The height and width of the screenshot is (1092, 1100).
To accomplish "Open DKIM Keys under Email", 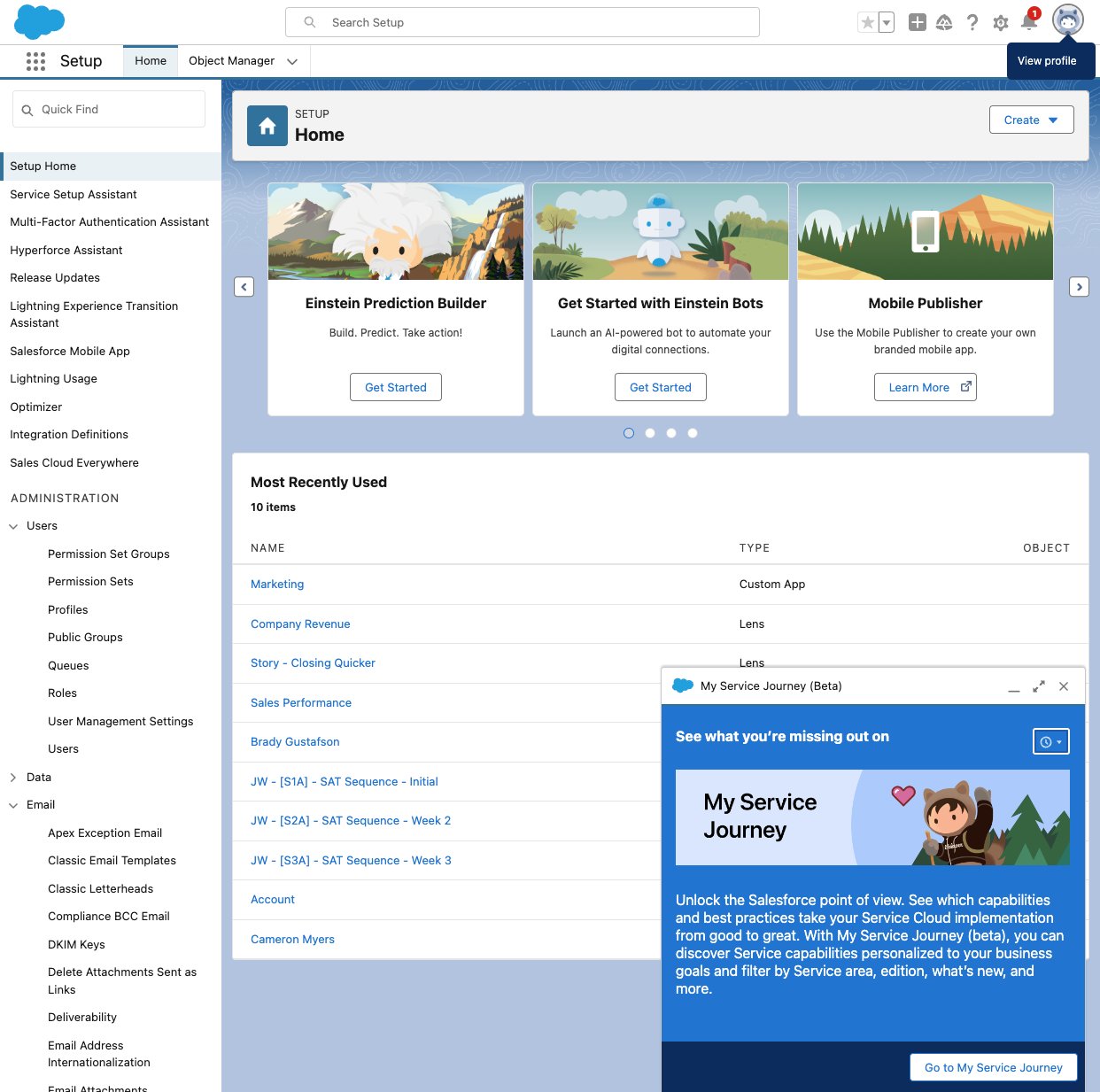I will [x=76, y=945].
